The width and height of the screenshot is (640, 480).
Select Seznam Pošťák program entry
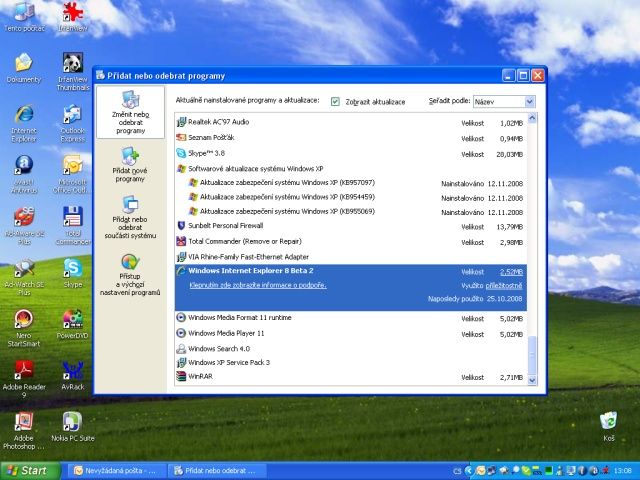[351, 138]
